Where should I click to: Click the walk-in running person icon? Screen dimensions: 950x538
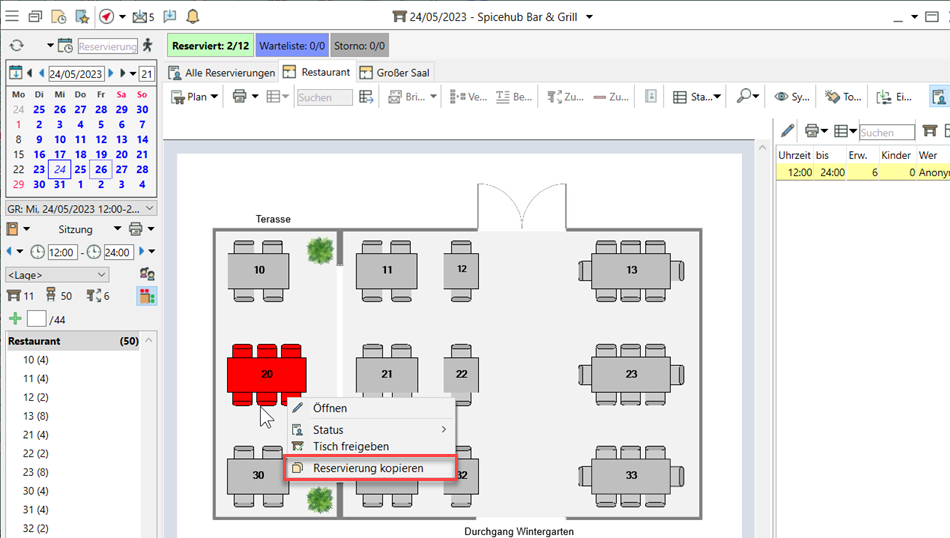pos(148,46)
